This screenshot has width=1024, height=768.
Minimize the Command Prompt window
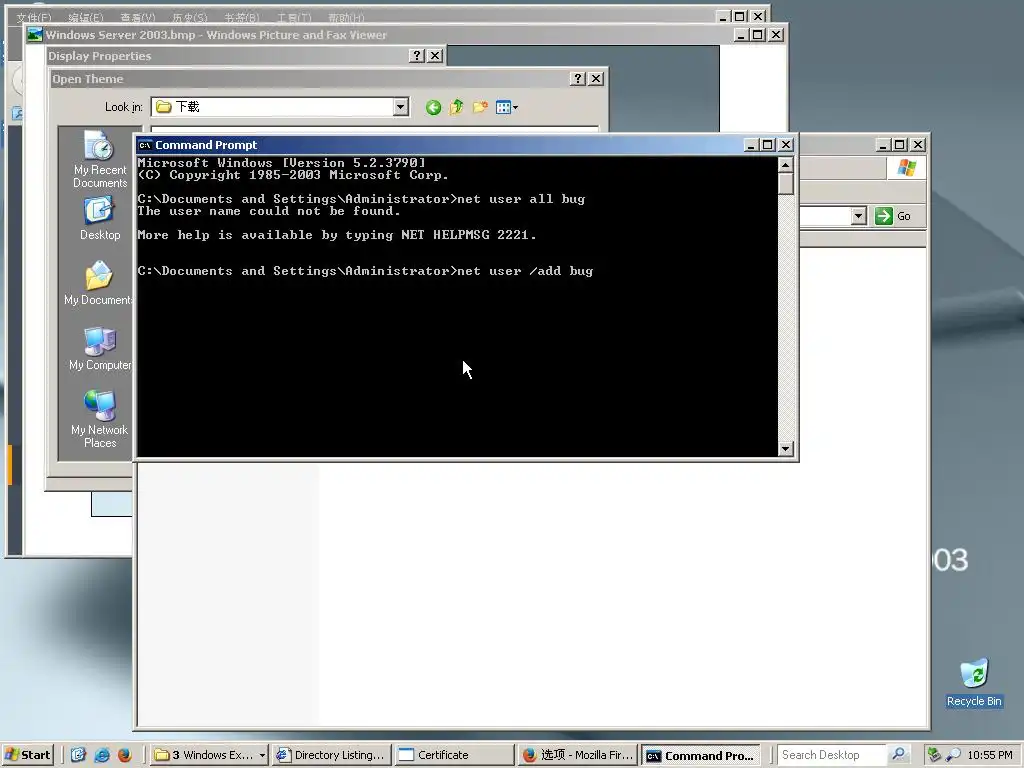tap(752, 145)
